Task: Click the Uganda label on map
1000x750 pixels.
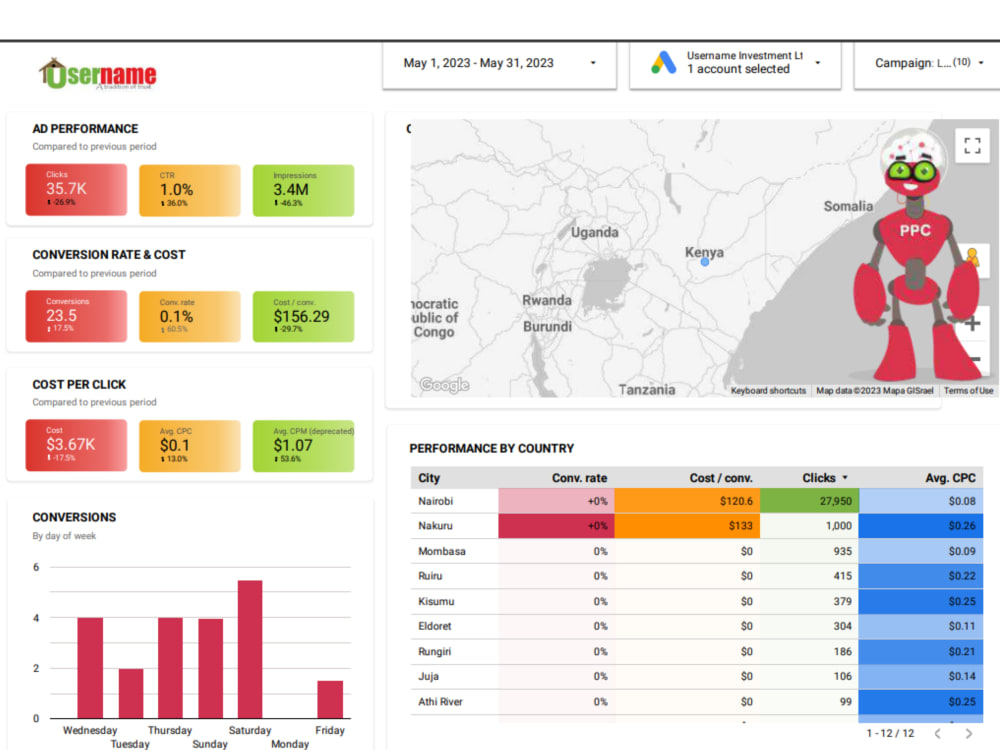Action: (594, 232)
